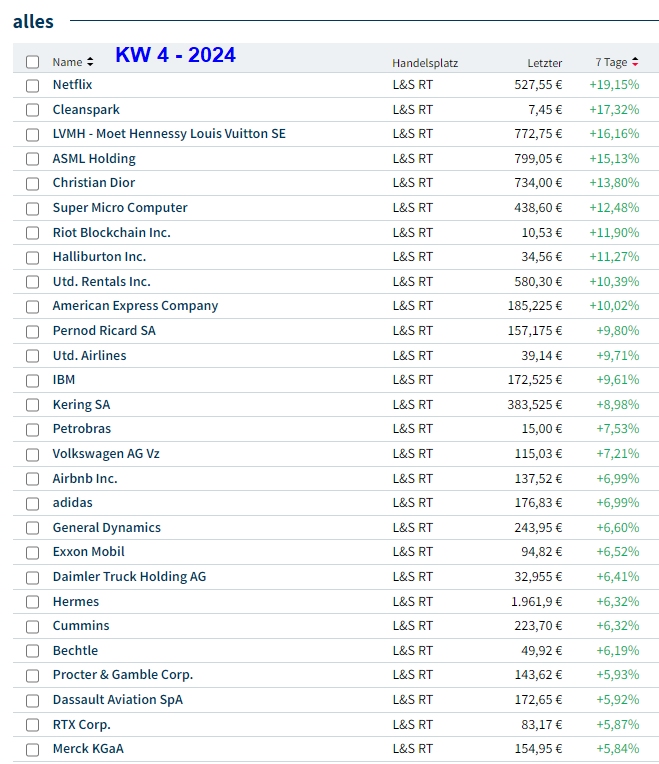Click the 7 Tage header text
This screenshot has width=659, height=764.
coord(611,63)
